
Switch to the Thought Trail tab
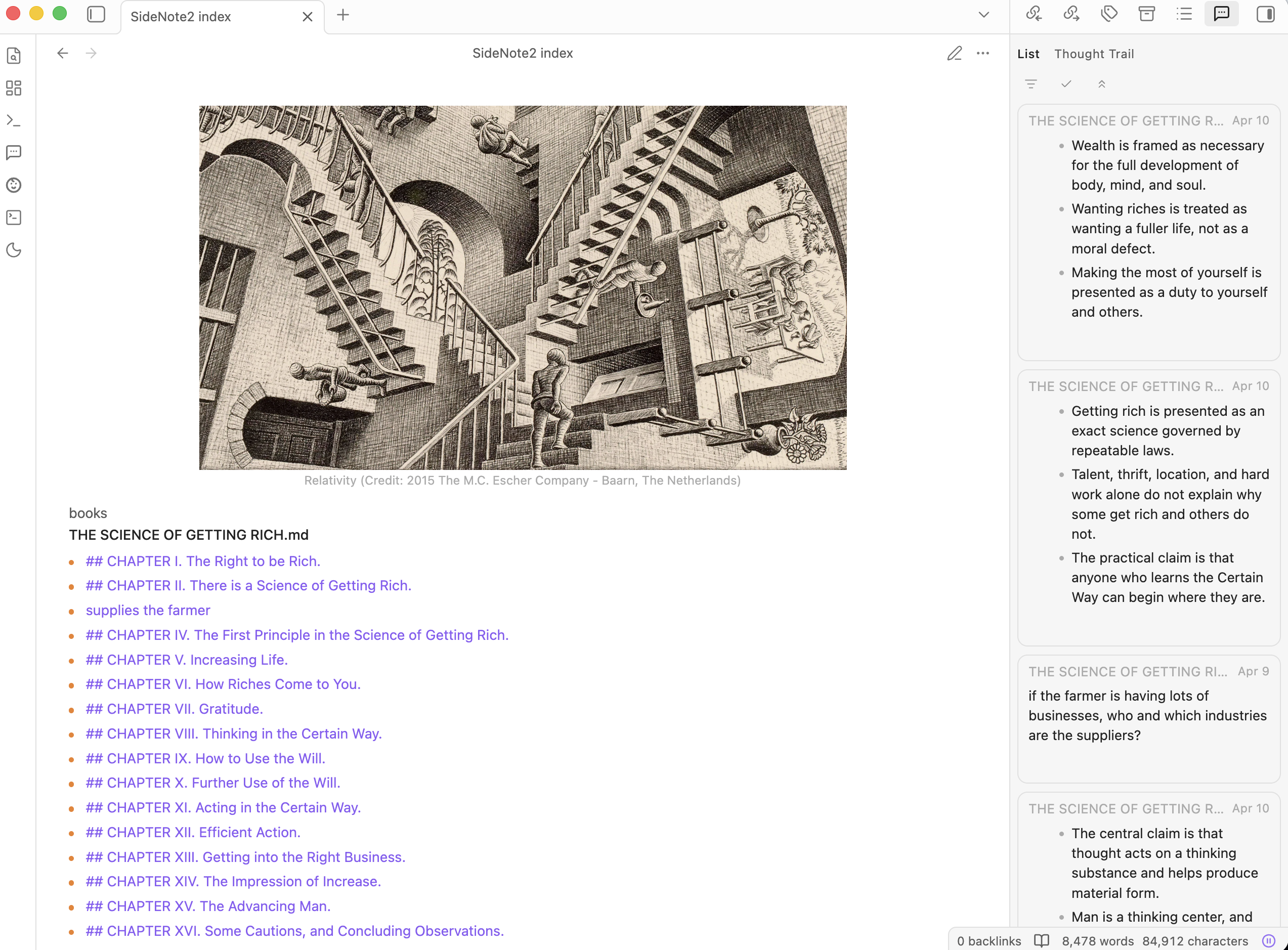pos(1094,54)
